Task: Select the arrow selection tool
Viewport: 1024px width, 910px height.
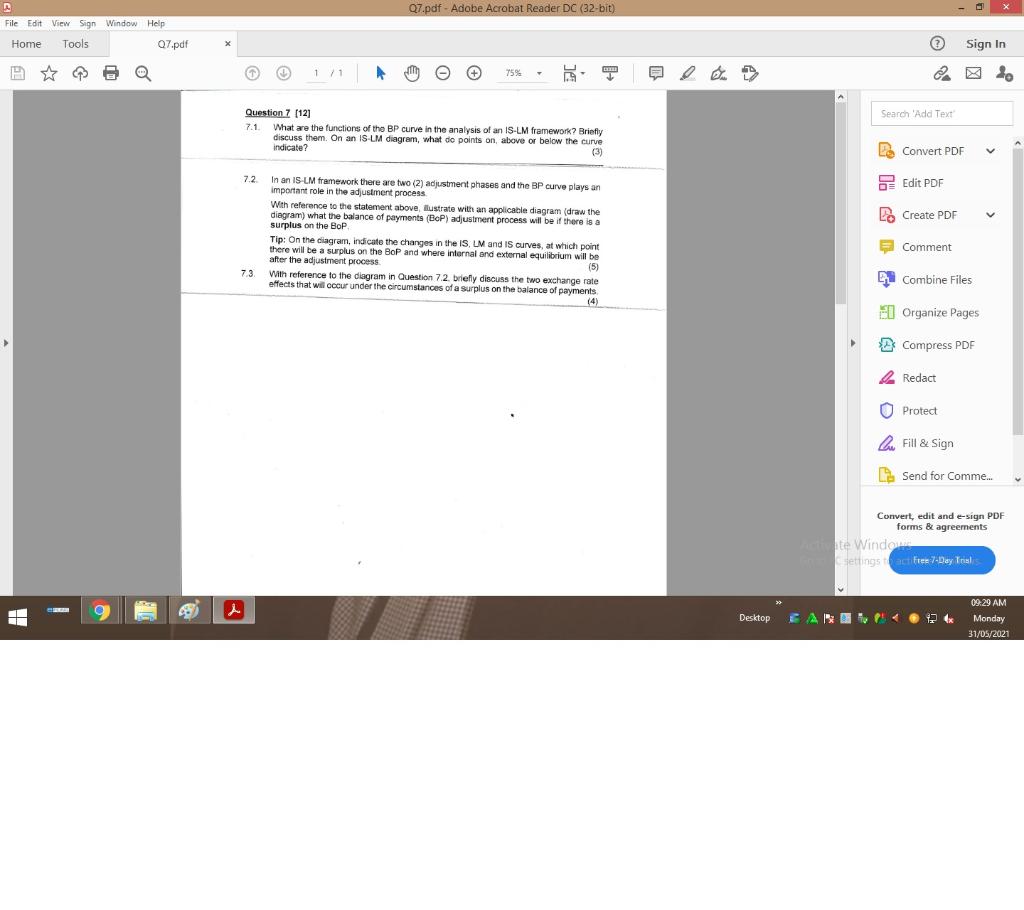Action: (380, 73)
